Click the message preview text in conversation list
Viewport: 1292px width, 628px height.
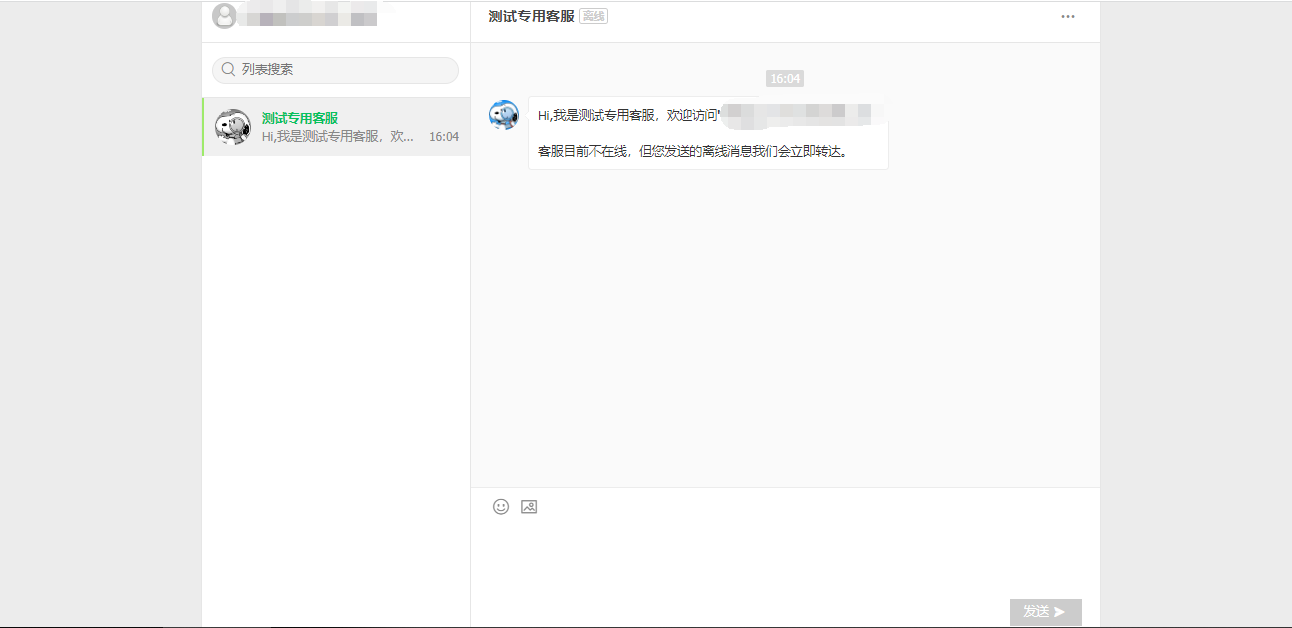click(338, 137)
